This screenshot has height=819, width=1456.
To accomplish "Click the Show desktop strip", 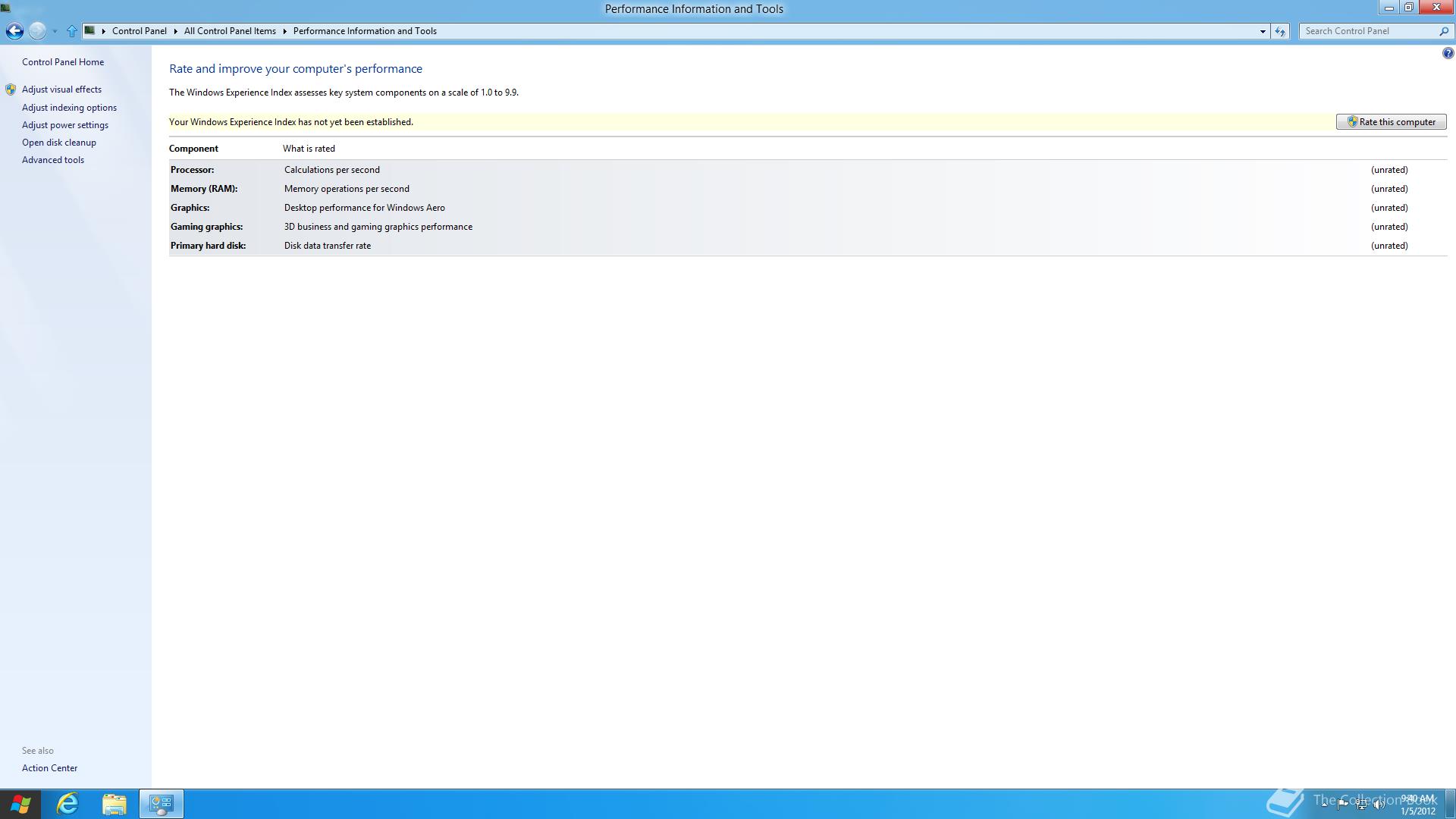I will [1450, 804].
